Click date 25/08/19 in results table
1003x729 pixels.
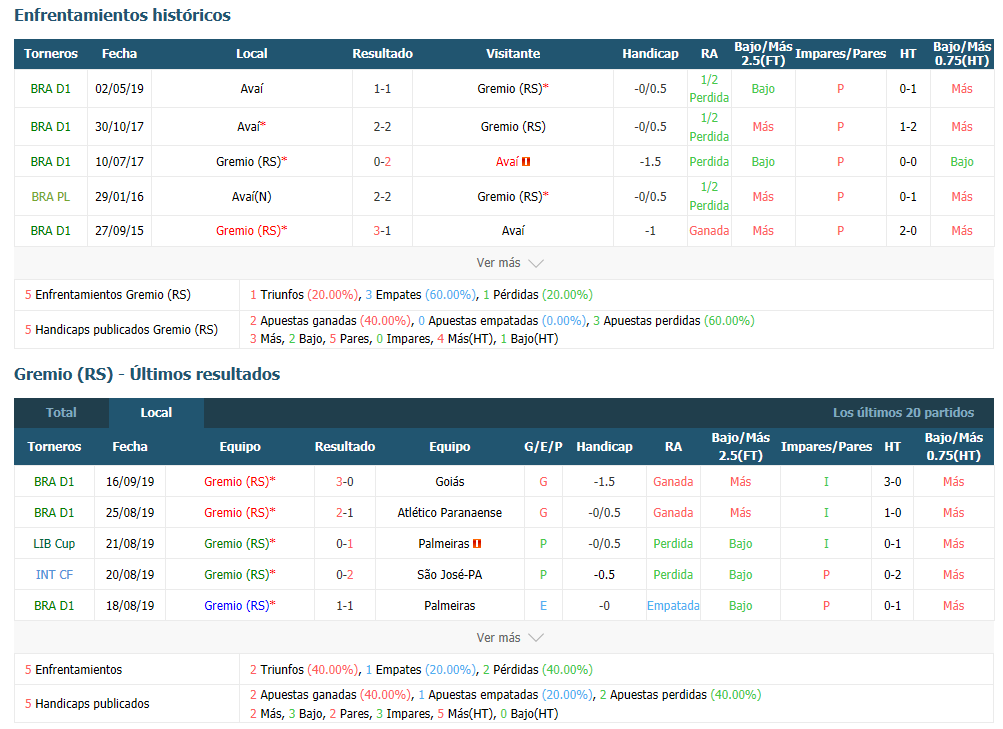tap(130, 512)
